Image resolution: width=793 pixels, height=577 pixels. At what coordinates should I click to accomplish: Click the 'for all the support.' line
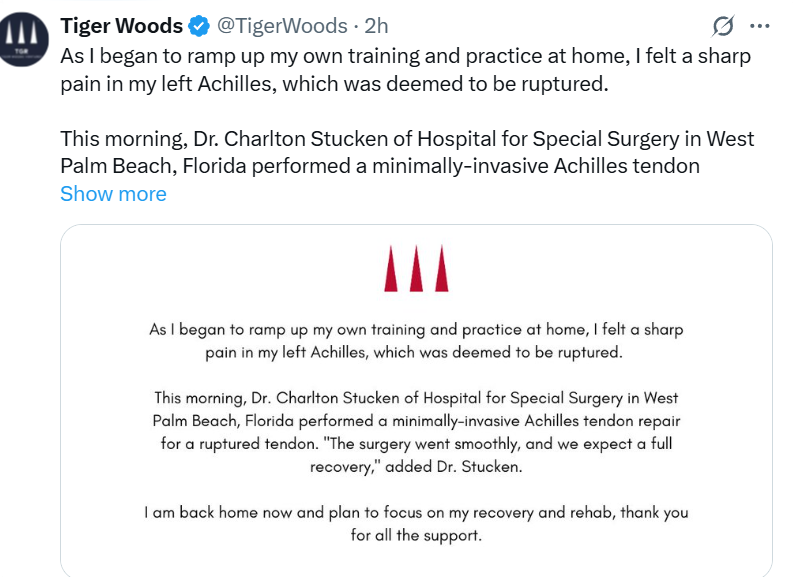click(x=416, y=536)
